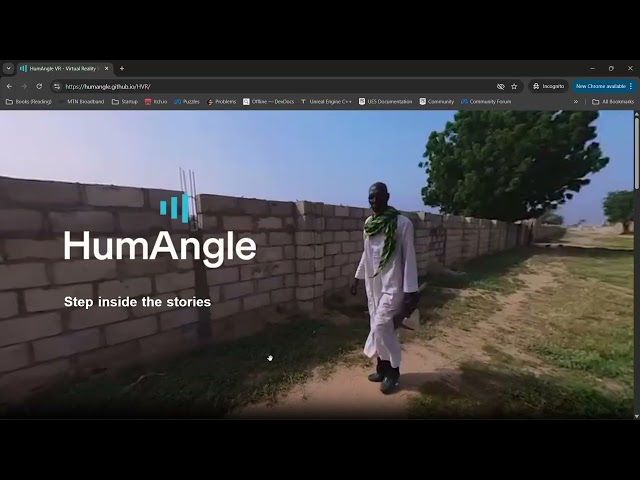Open Offline — DevDocs bookmark
Viewport: 640px width, 480px height.
pos(269,102)
